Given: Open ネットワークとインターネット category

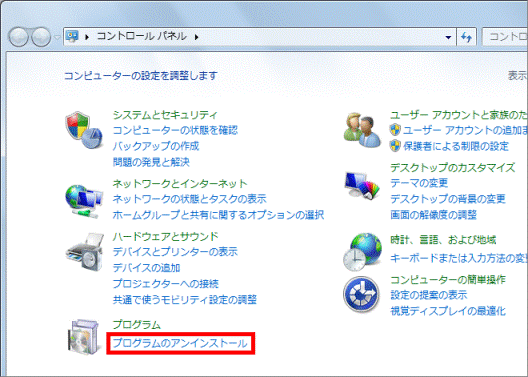Looking at the screenshot, I should pos(180,183).
